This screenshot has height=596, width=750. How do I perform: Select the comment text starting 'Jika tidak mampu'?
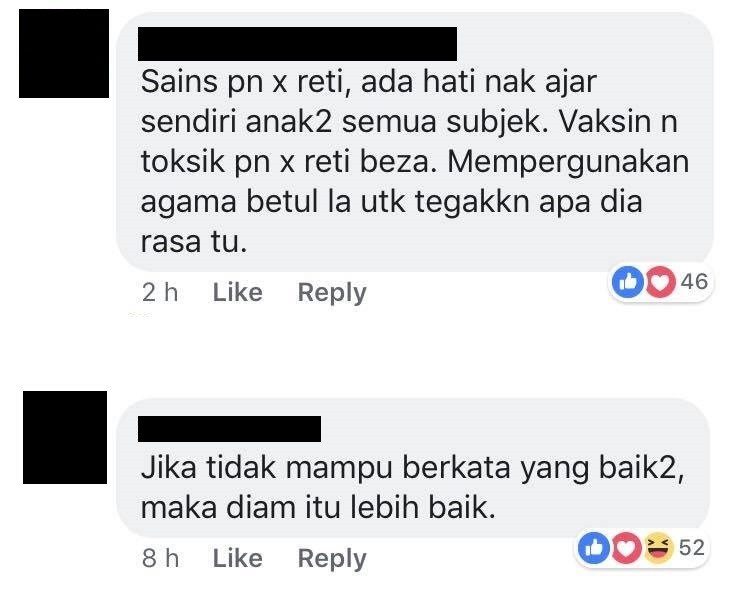click(x=413, y=487)
